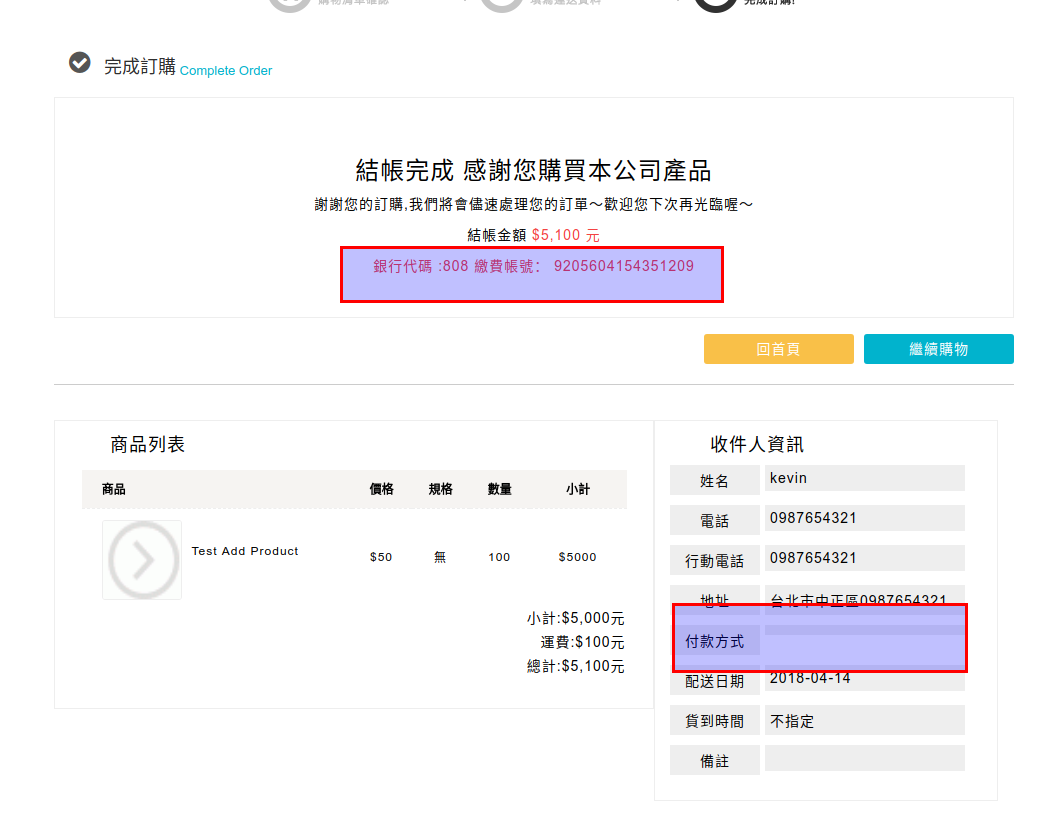Click the Test Add Product name

245,551
